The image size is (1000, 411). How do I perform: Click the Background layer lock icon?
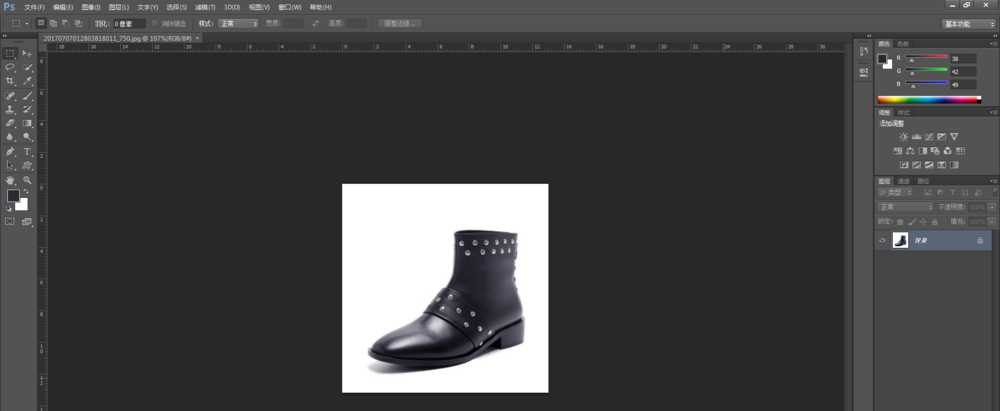979,241
